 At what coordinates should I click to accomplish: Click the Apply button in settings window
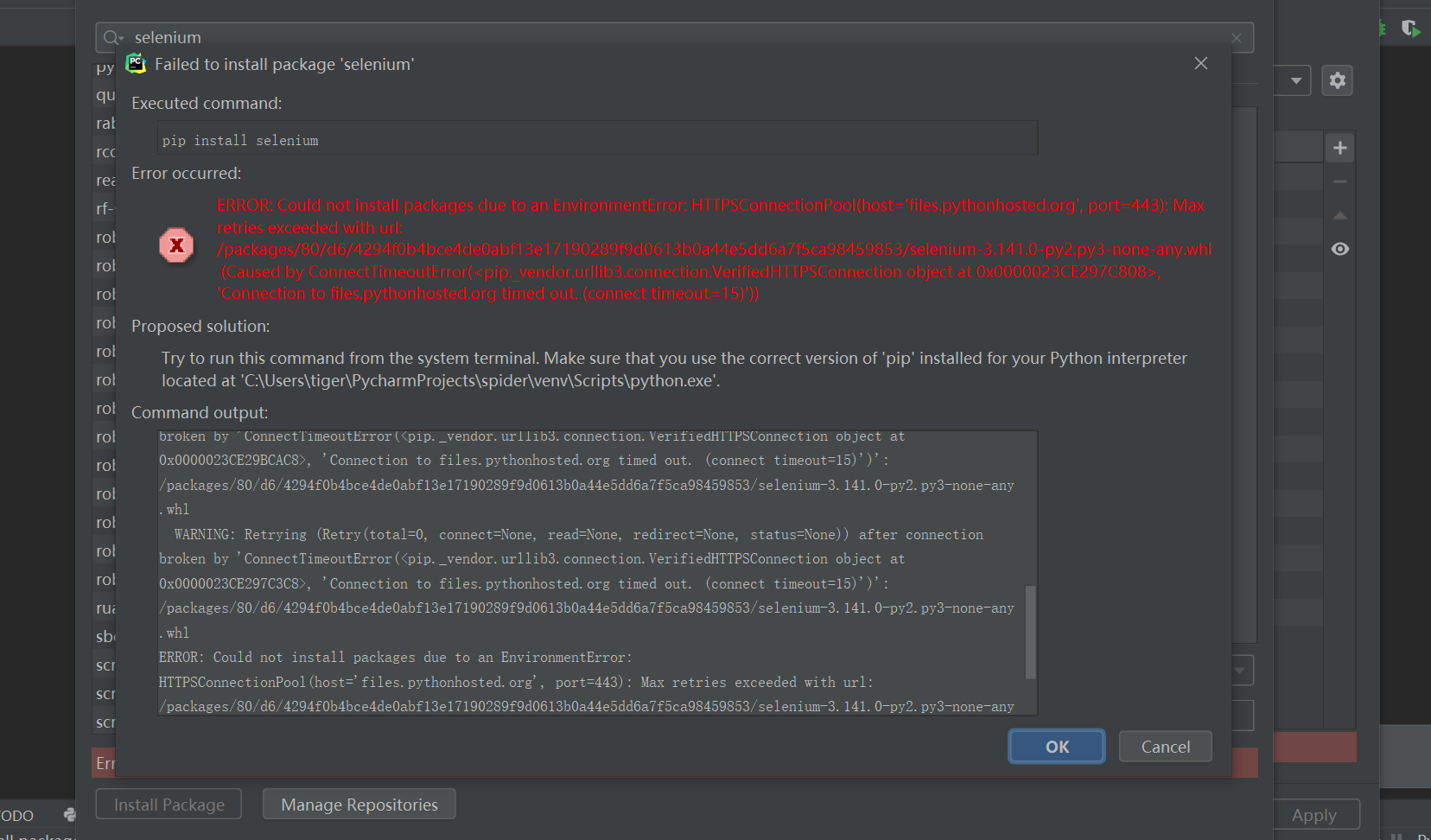point(1313,815)
